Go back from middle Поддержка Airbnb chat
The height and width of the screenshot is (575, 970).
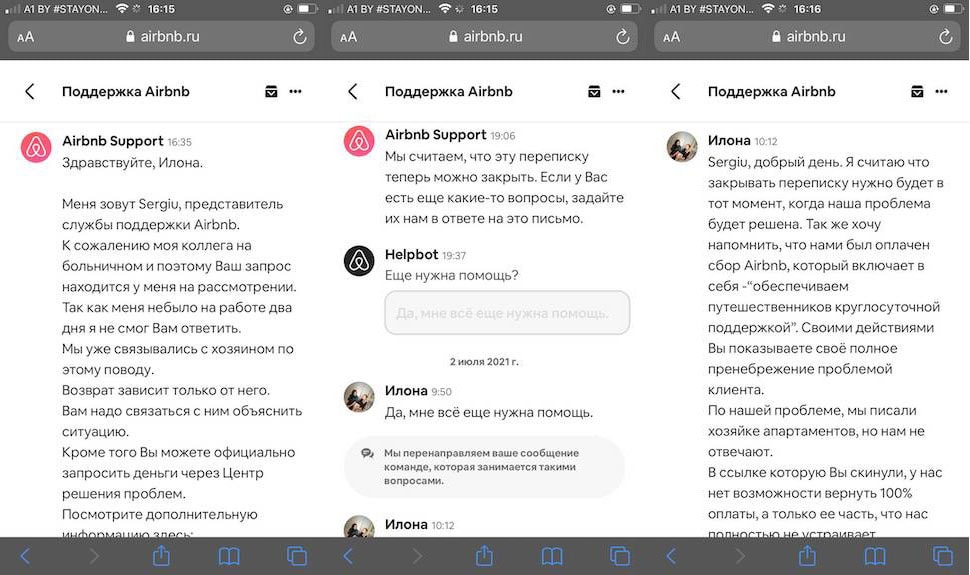[x=353, y=92]
